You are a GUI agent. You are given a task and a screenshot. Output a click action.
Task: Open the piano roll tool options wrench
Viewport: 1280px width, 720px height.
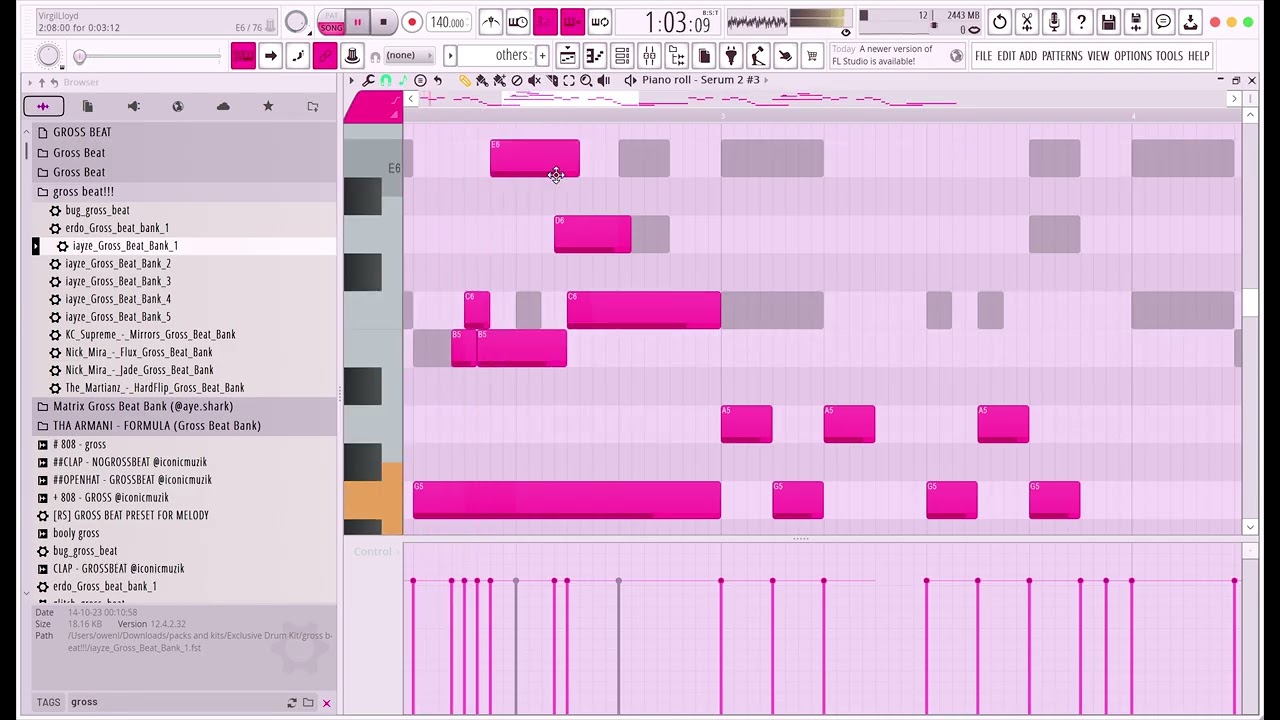point(368,80)
